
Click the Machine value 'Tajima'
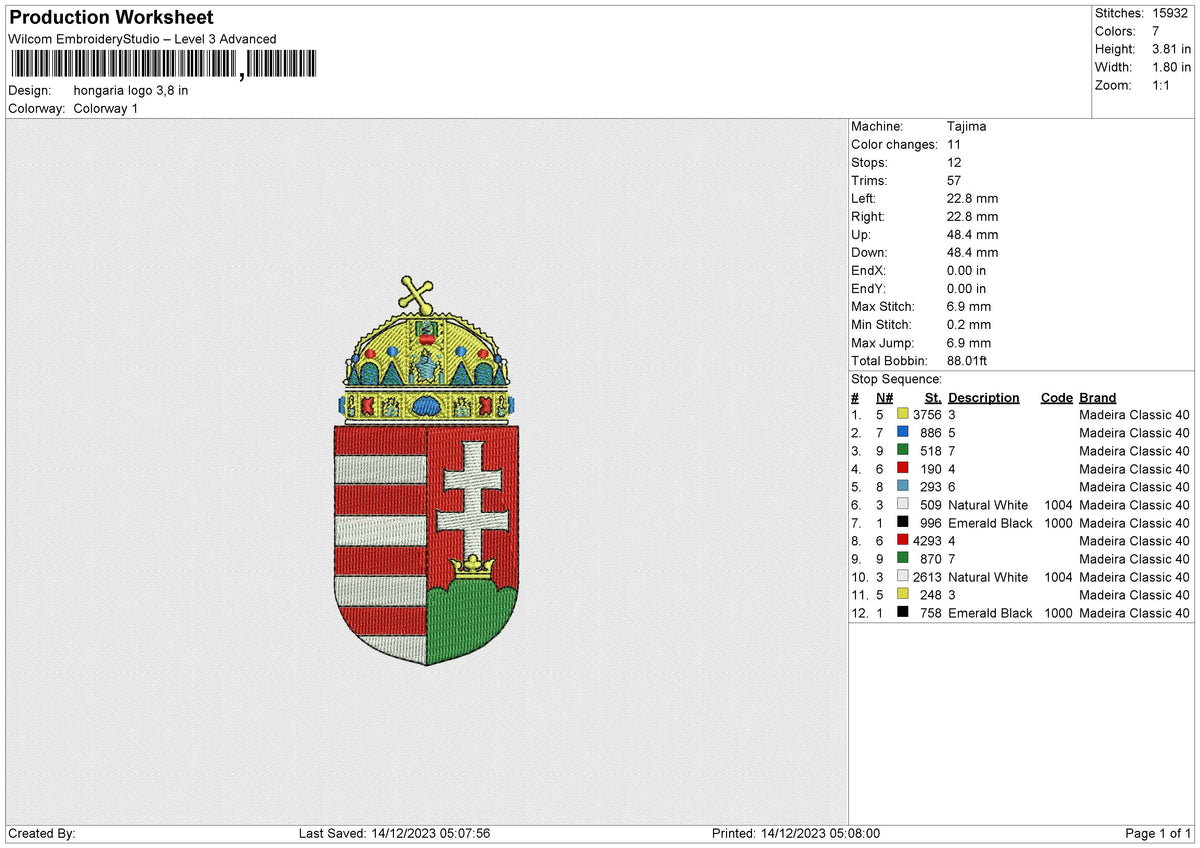click(x=965, y=126)
